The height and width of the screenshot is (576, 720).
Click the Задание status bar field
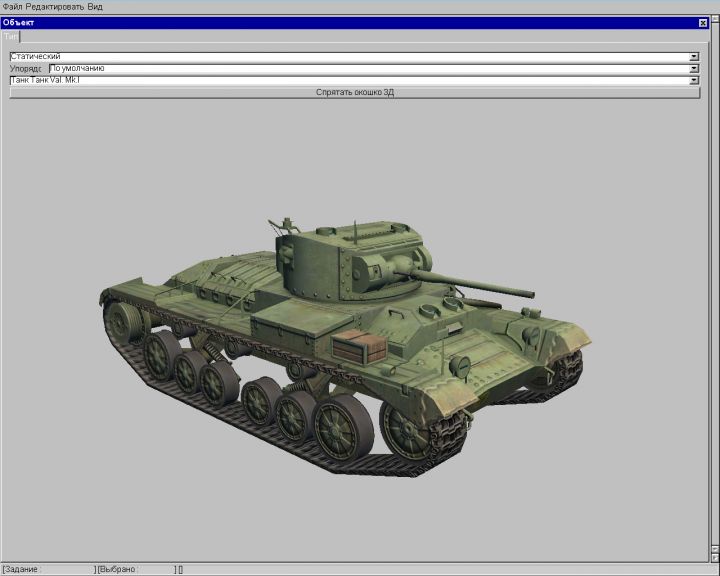(x=50, y=569)
